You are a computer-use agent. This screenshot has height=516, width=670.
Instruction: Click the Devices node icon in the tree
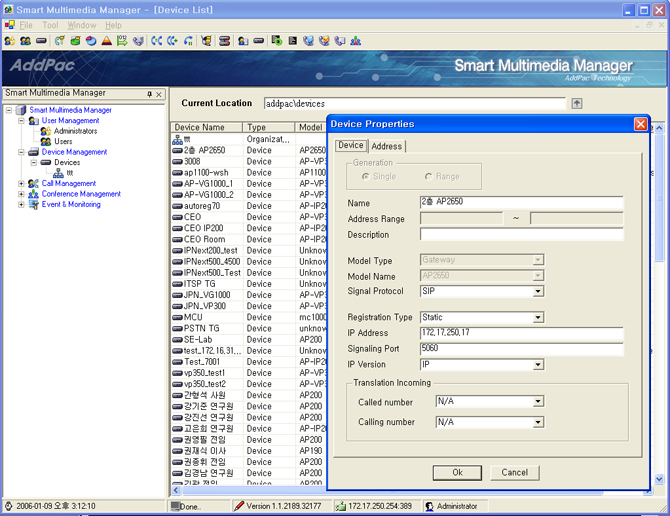tap(45, 162)
